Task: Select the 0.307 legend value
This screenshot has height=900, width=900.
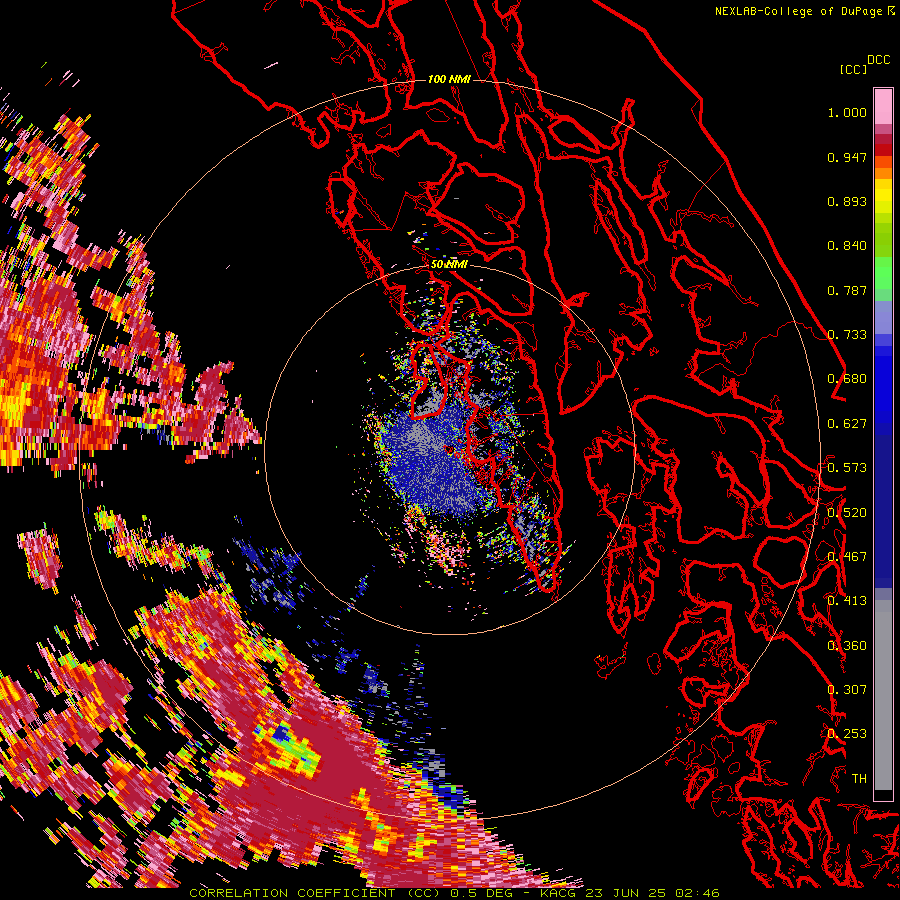Action: (x=847, y=690)
